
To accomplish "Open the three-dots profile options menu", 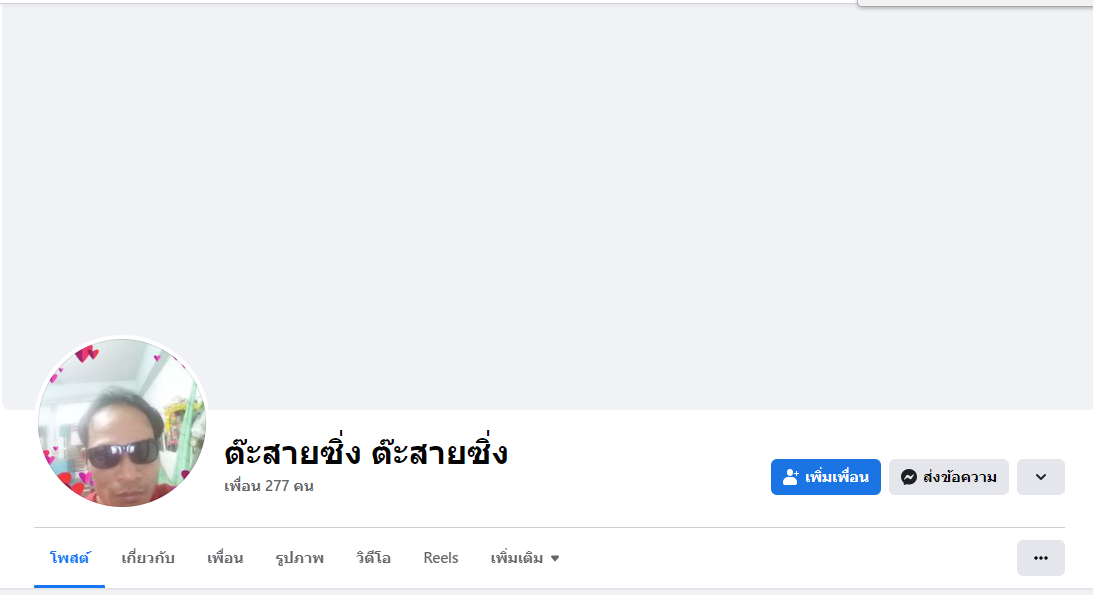I will 1040,558.
